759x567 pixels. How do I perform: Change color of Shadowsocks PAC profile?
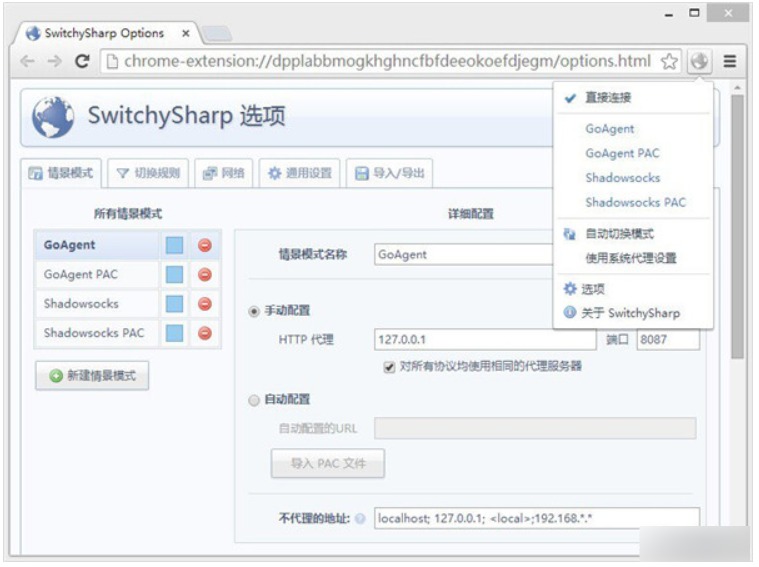[174, 333]
